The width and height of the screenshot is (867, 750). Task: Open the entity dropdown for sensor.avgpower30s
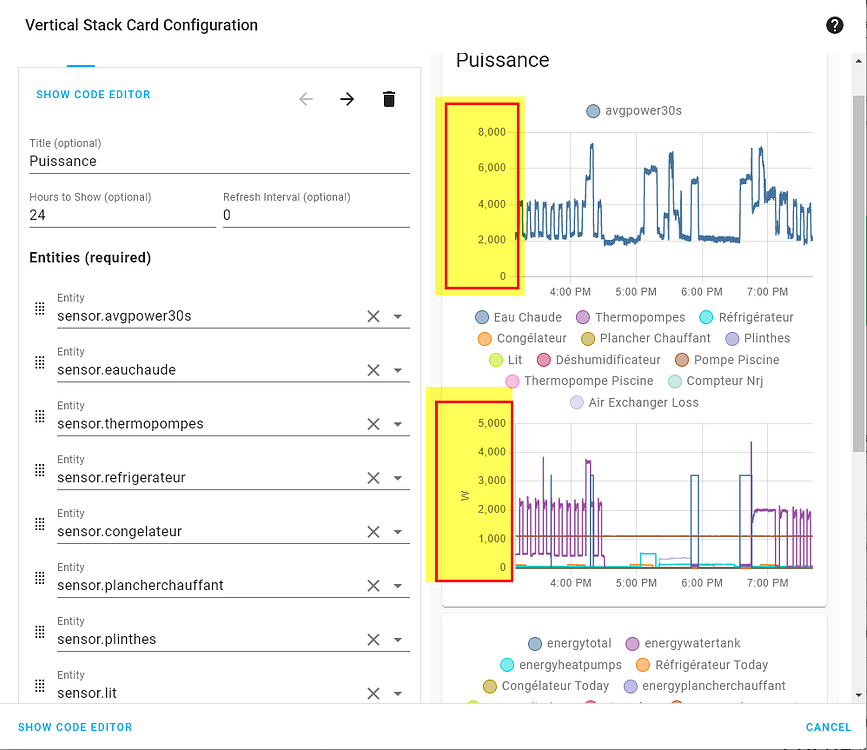[398, 316]
